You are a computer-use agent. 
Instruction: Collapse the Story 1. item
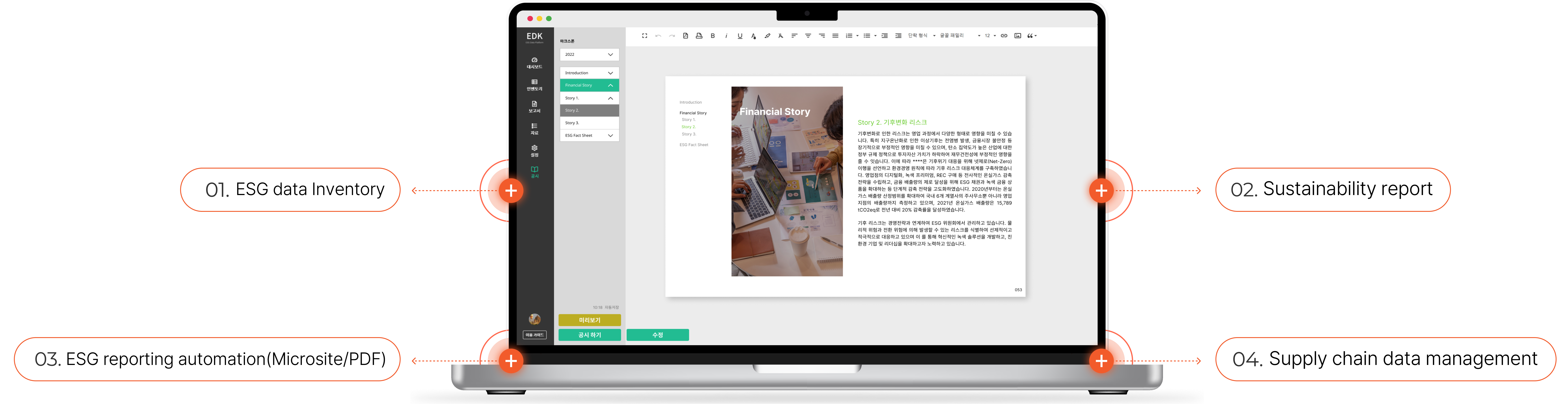tap(589, 98)
